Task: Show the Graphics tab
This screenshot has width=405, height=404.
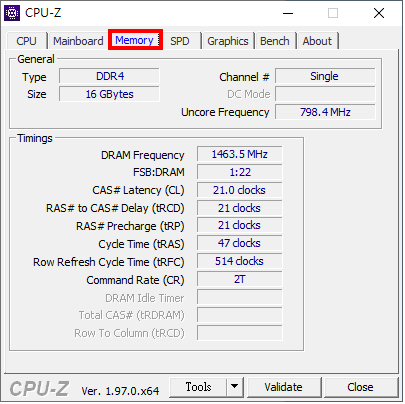Action: (228, 41)
